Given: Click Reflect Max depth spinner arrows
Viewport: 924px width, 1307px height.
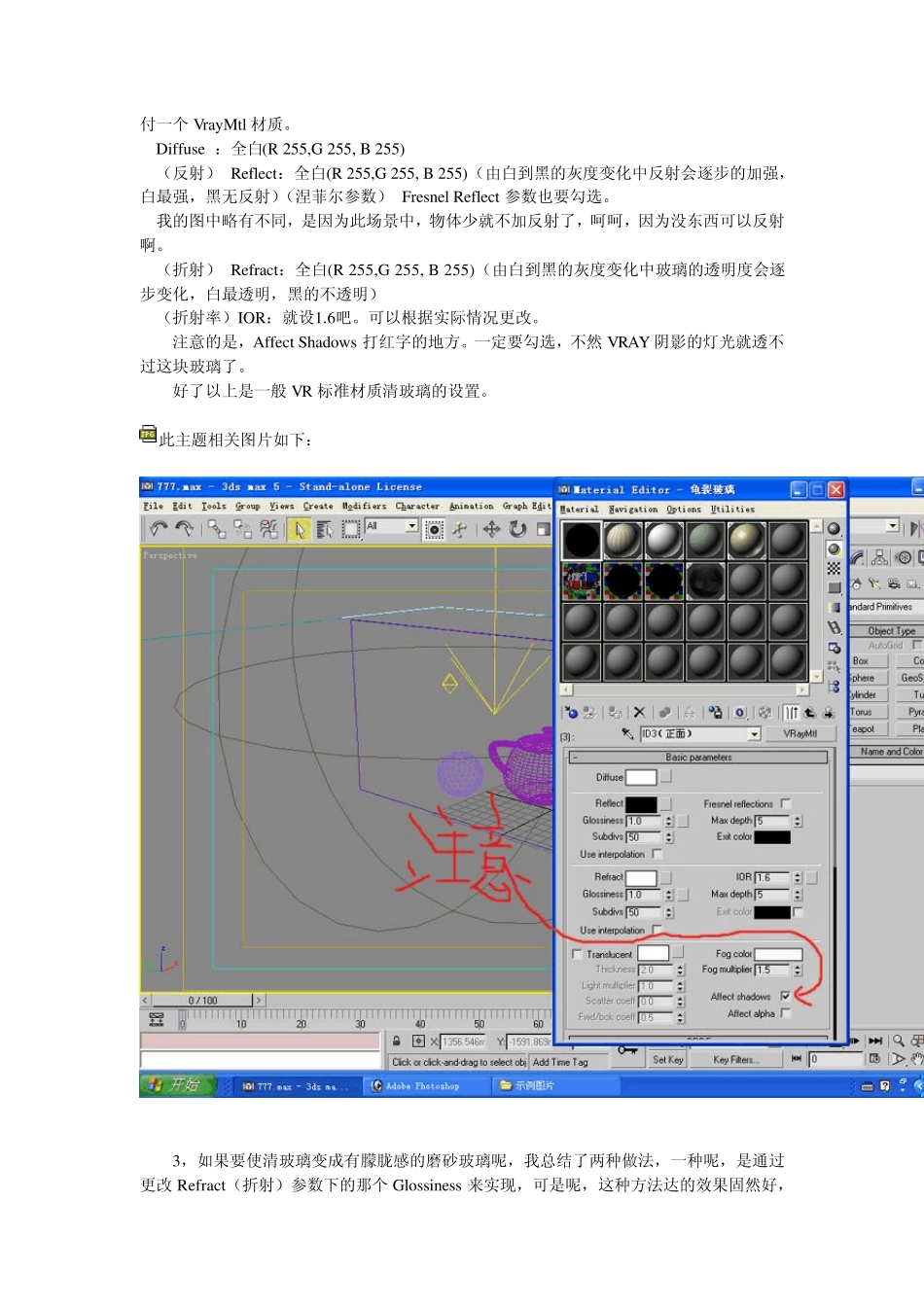Looking at the screenshot, I should (797, 822).
